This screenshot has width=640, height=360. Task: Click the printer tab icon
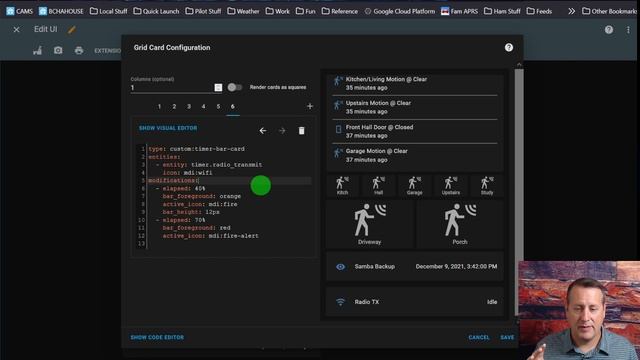pyautogui.click(x=79, y=50)
